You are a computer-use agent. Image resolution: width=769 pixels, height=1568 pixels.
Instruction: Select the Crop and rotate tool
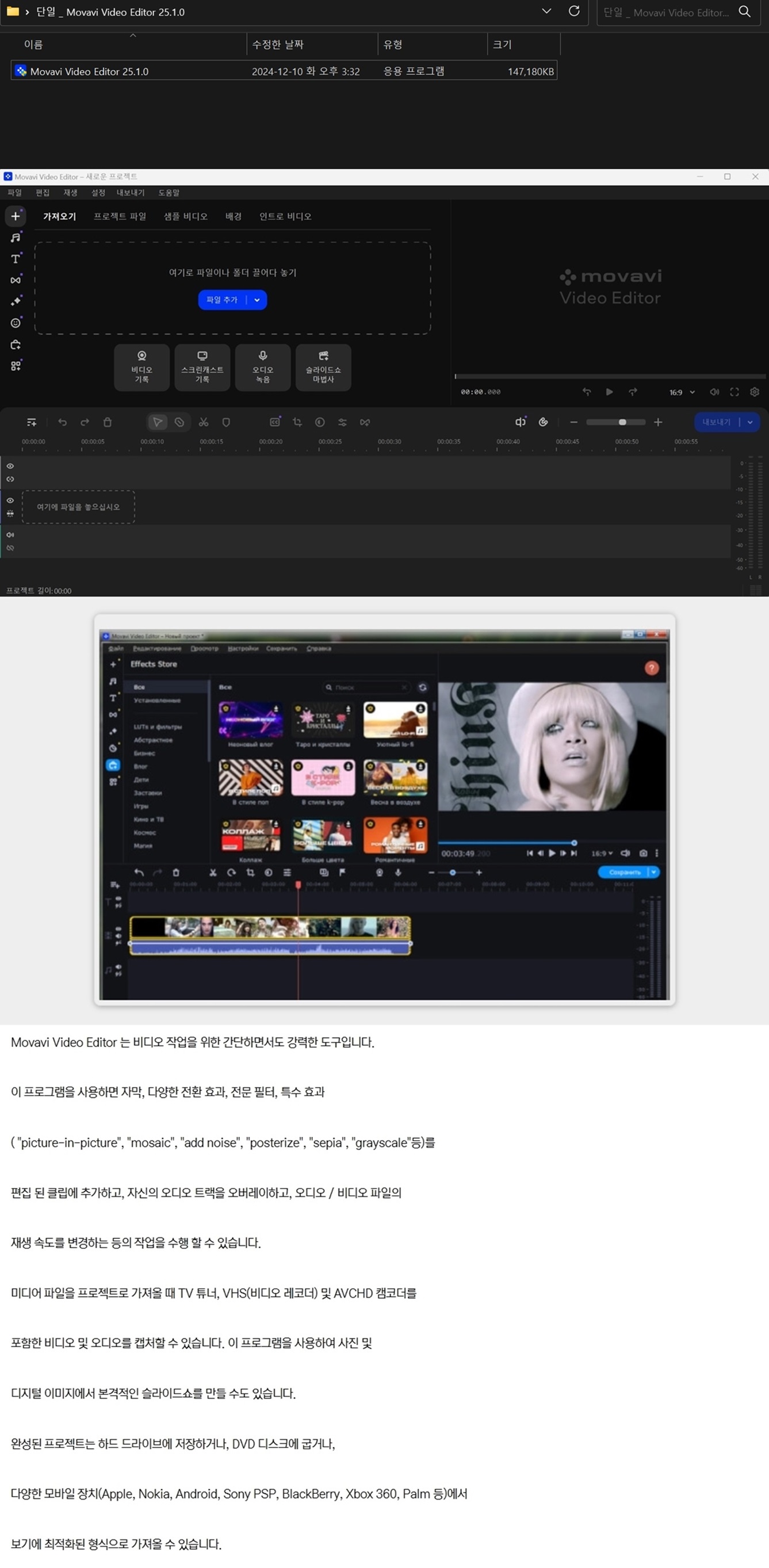(297, 422)
